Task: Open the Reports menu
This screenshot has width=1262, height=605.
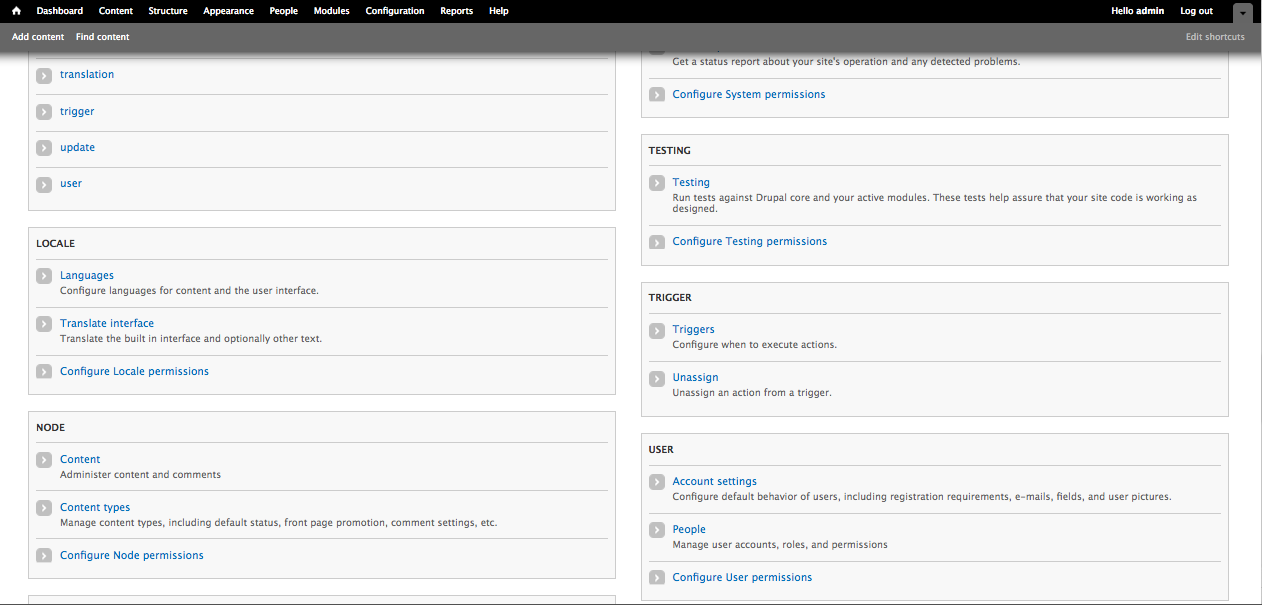Action: click(x=456, y=11)
